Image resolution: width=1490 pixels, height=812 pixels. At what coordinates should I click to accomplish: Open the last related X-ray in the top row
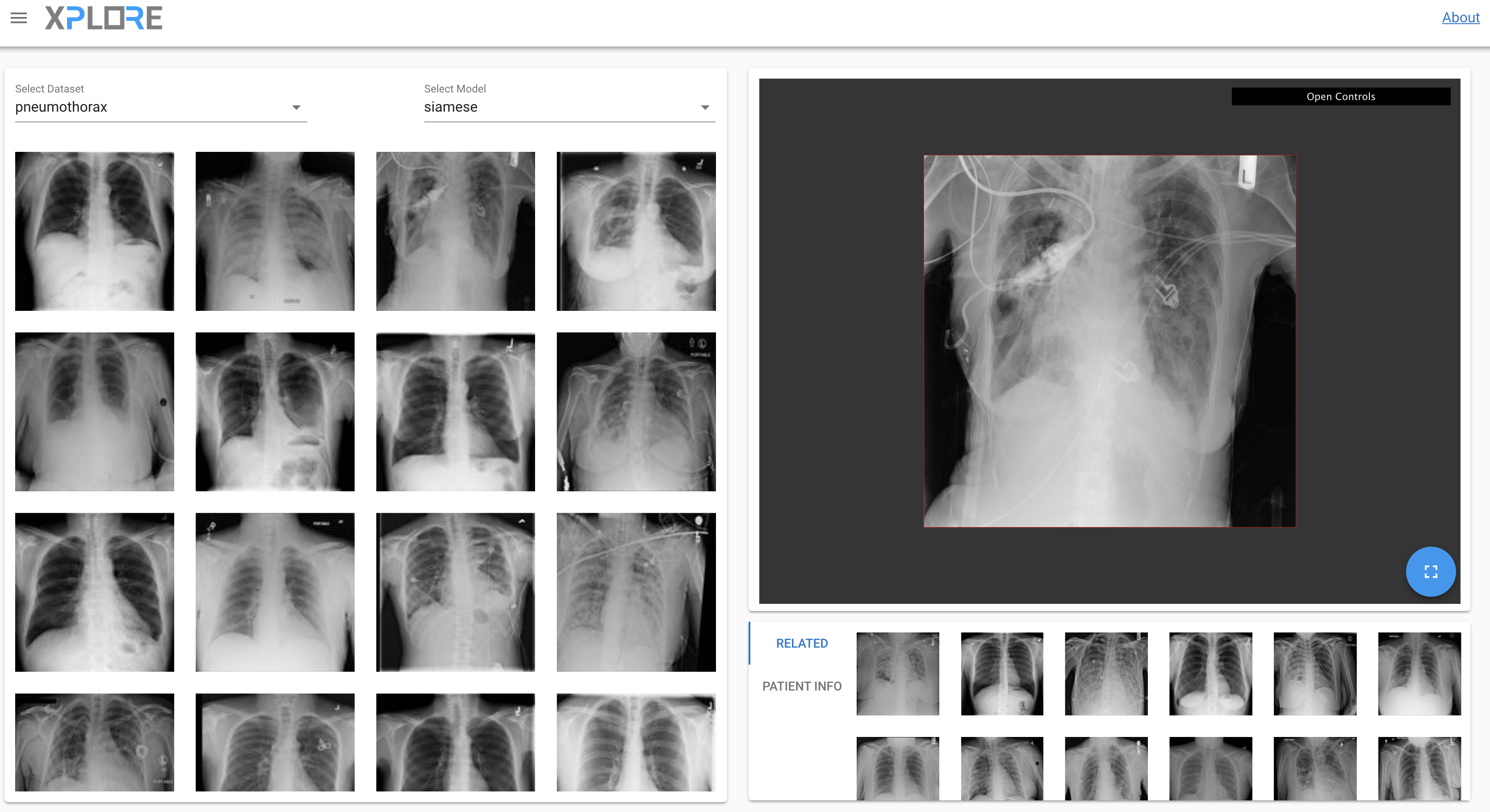tap(1419, 674)
